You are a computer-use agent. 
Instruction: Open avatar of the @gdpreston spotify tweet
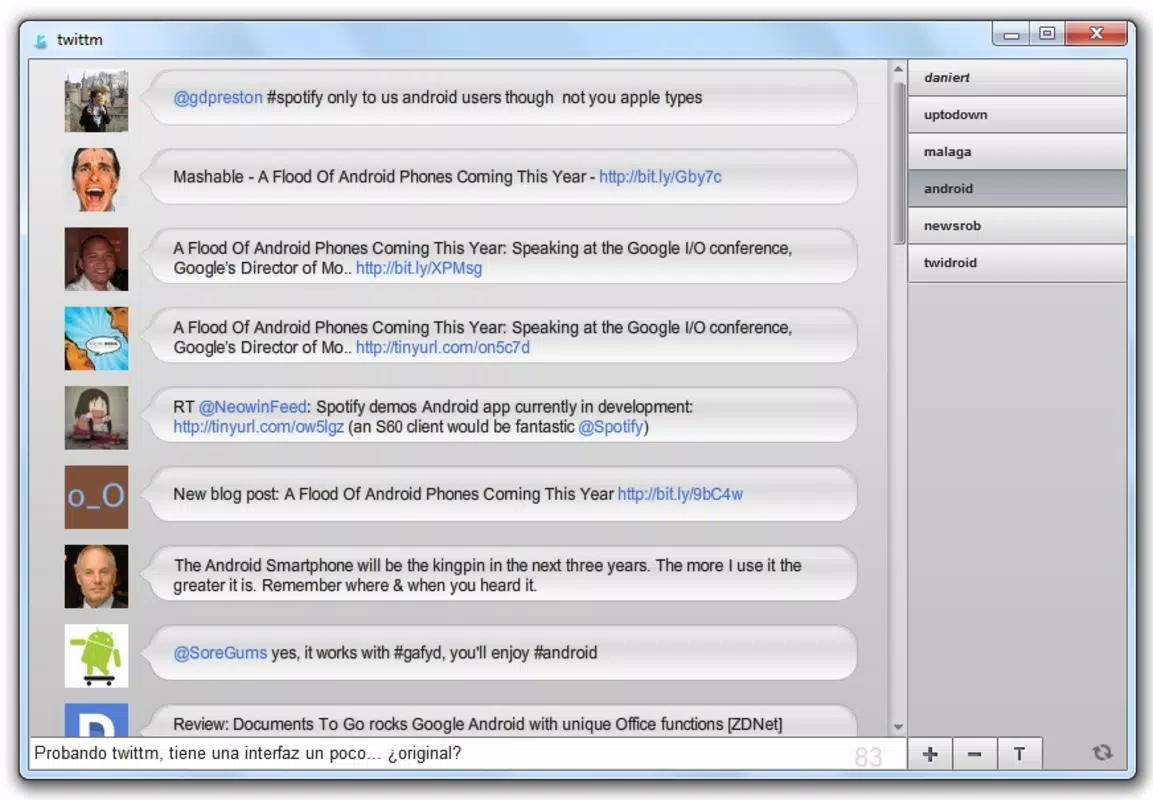(96, 101)
